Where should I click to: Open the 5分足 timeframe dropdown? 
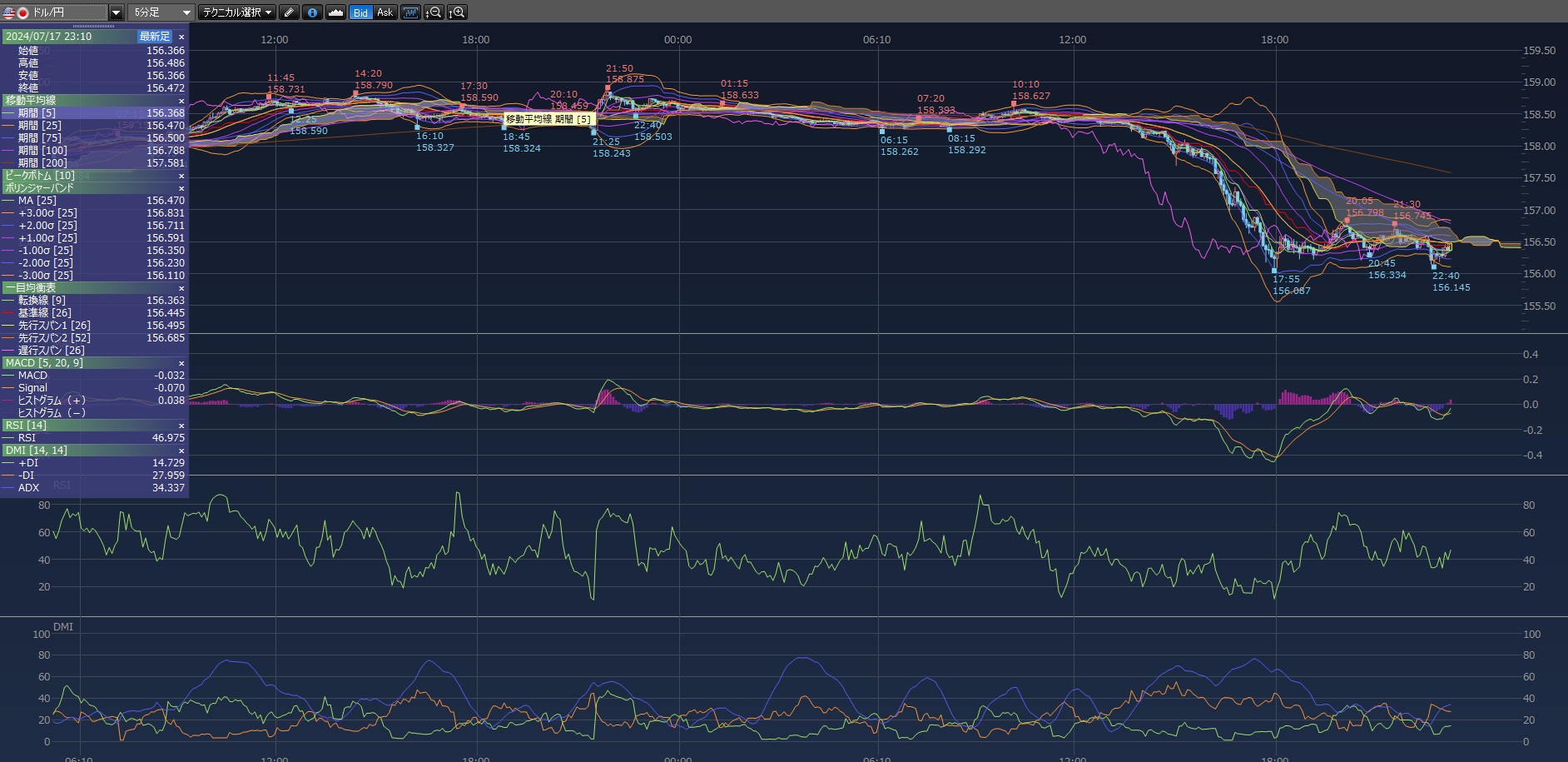click(186, 12)
